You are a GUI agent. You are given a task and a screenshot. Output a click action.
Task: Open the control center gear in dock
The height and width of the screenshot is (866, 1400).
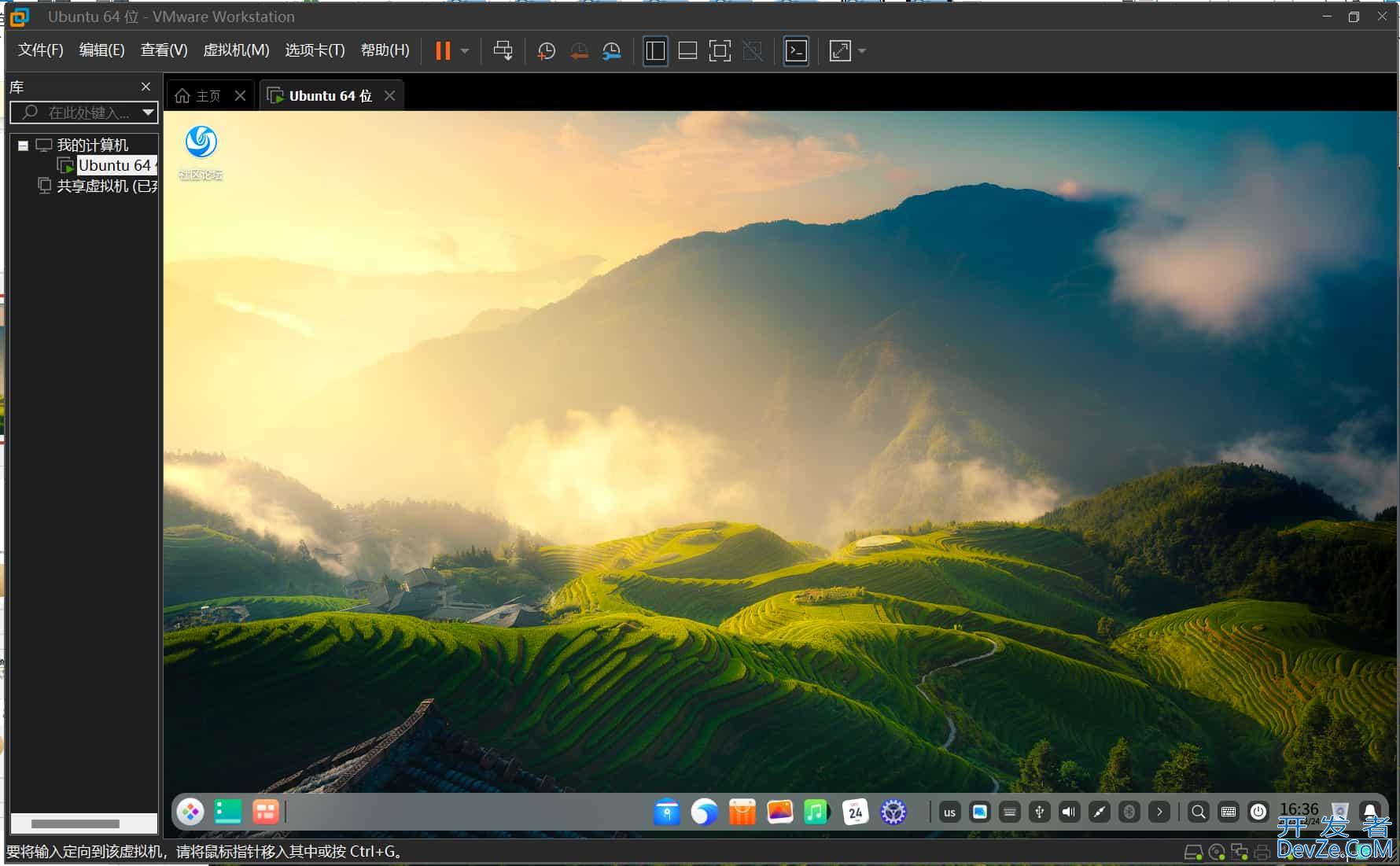[893, 812]
